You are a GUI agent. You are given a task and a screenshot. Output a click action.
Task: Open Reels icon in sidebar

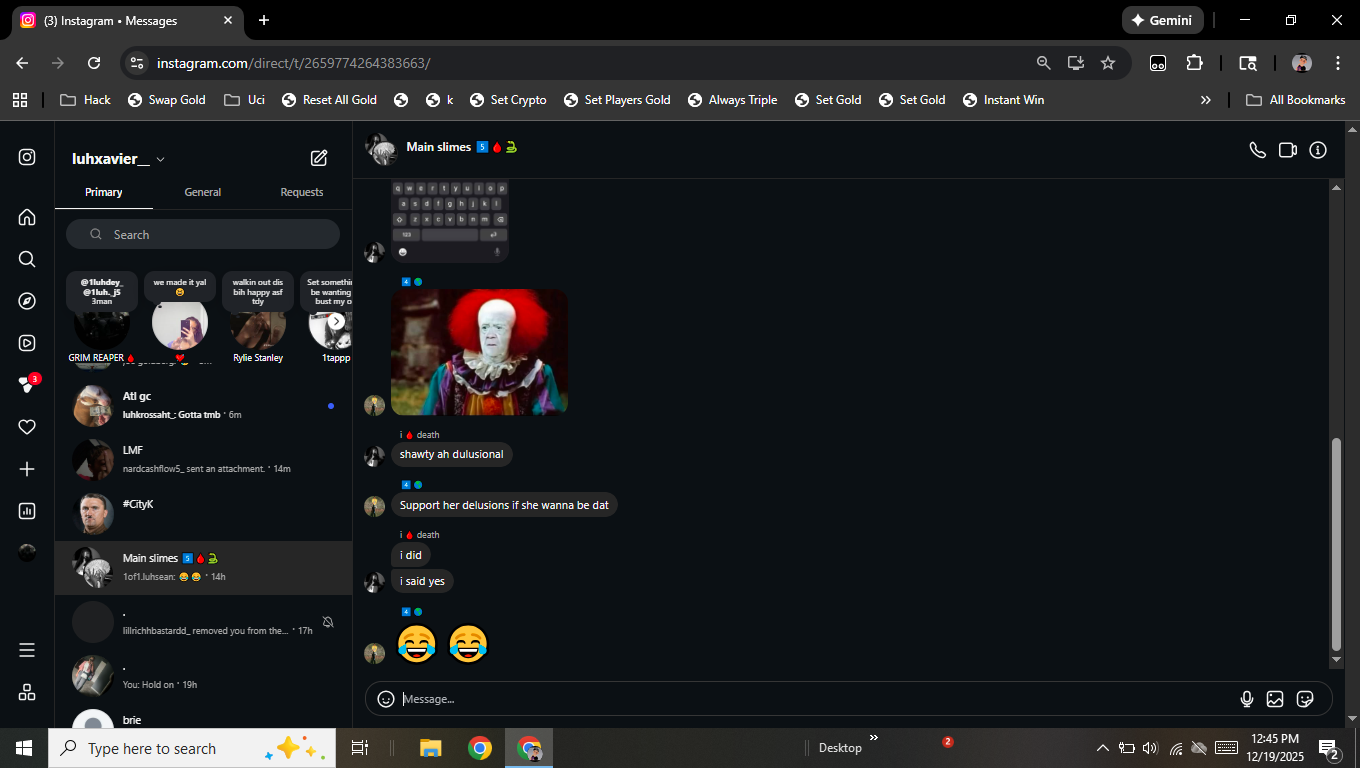(x=27, y=343)
